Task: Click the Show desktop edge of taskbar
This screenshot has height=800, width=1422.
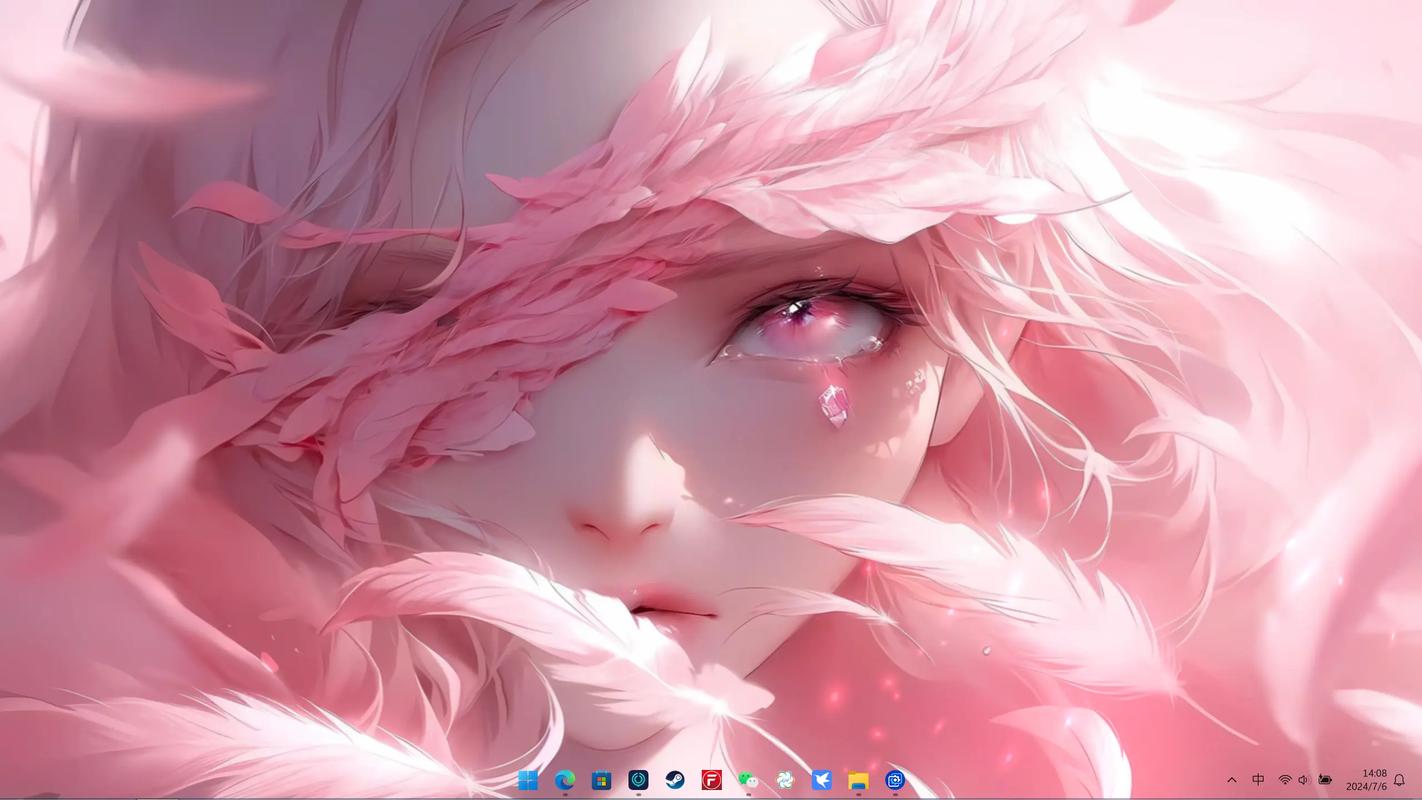Action: click(x=1419, y=780)
